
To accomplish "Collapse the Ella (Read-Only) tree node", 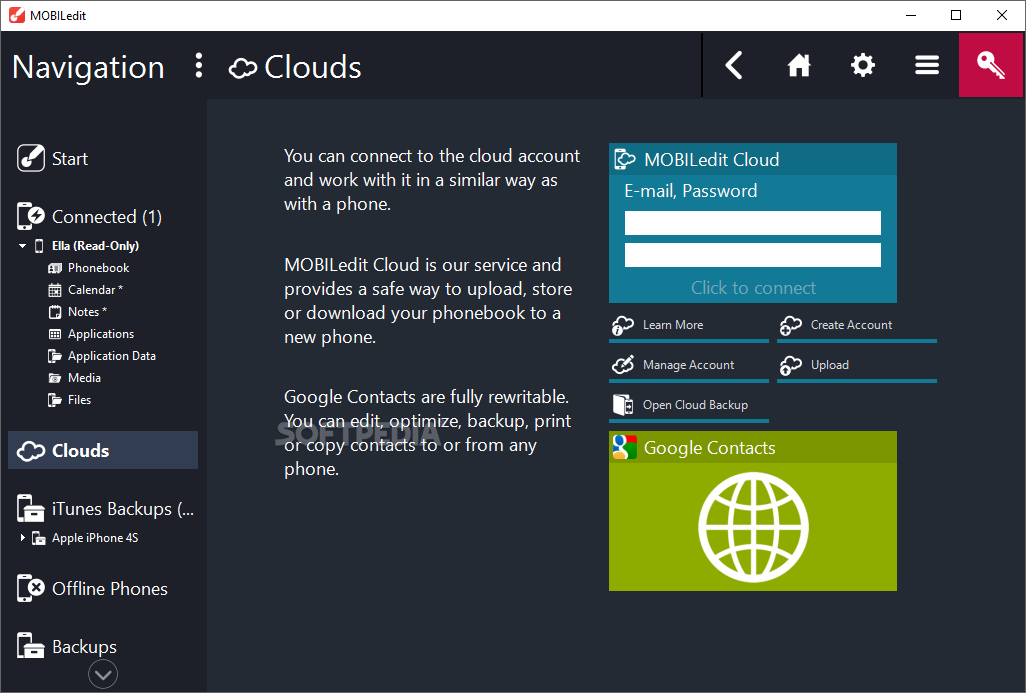I will tap(22, 246).
